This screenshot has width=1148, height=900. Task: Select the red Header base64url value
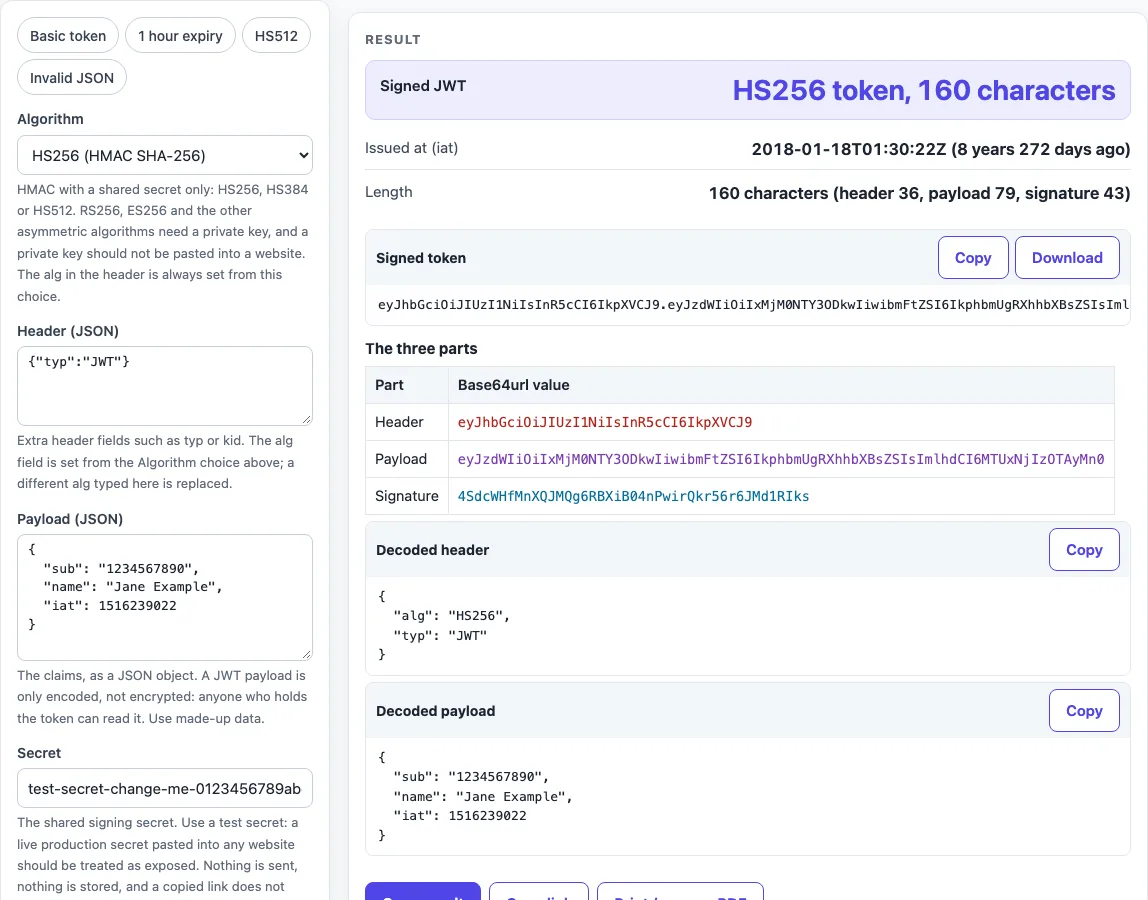point(605,423)
